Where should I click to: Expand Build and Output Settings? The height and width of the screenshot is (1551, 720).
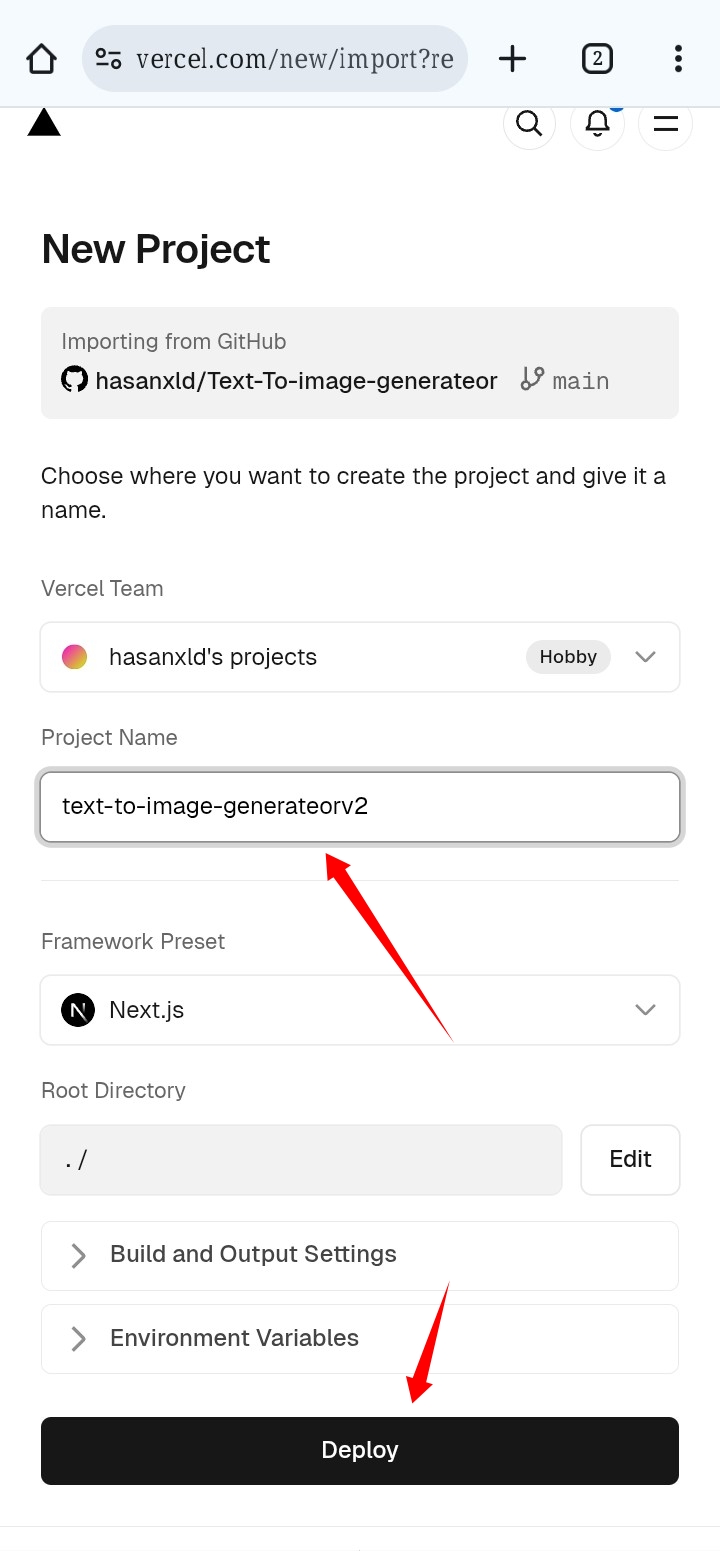[360, 1255]
